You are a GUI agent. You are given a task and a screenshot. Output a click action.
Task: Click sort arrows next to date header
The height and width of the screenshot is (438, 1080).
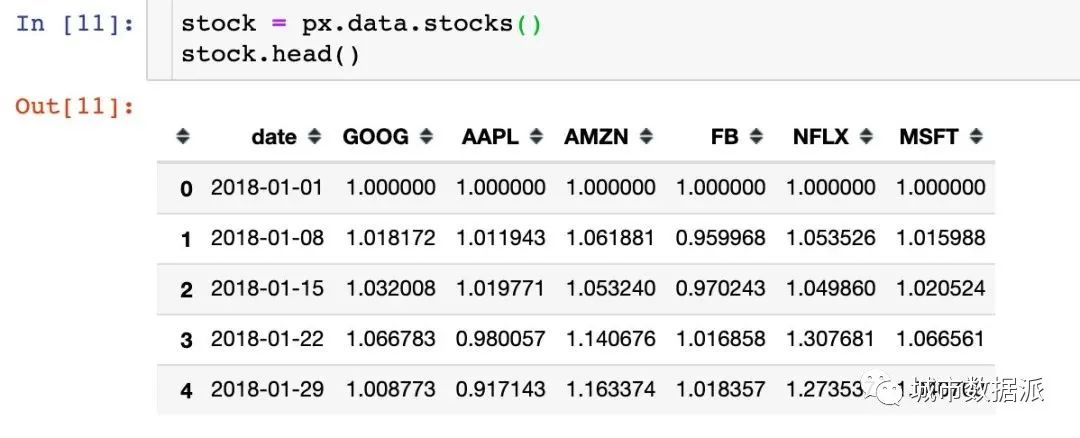click(315, 137)
